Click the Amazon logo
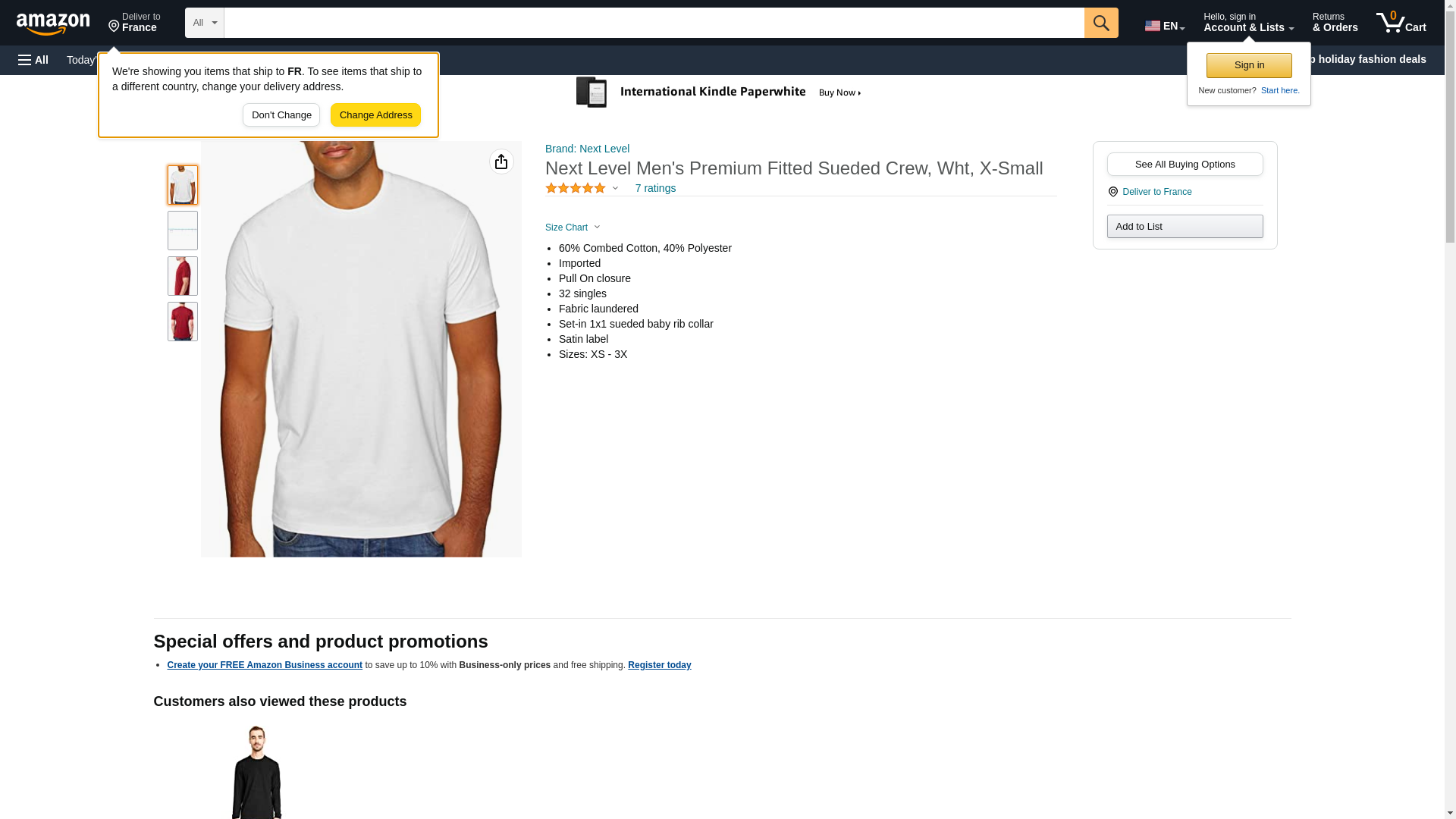The width and height of the screenshot is (1456, 819). point(53,24)
